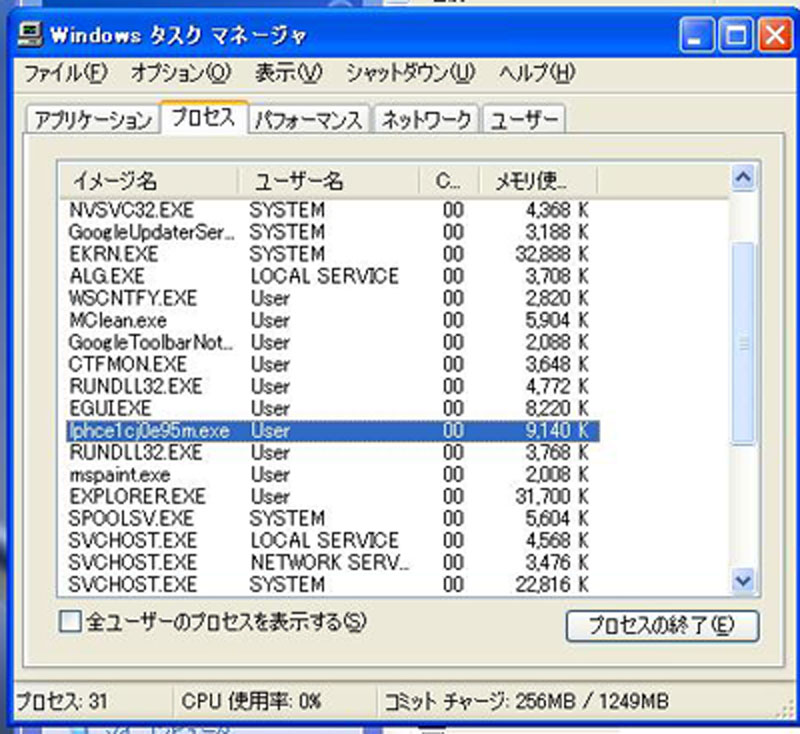Select the EGUI.EXE process
Screen dimensions: 800x734
coord(333,409)
